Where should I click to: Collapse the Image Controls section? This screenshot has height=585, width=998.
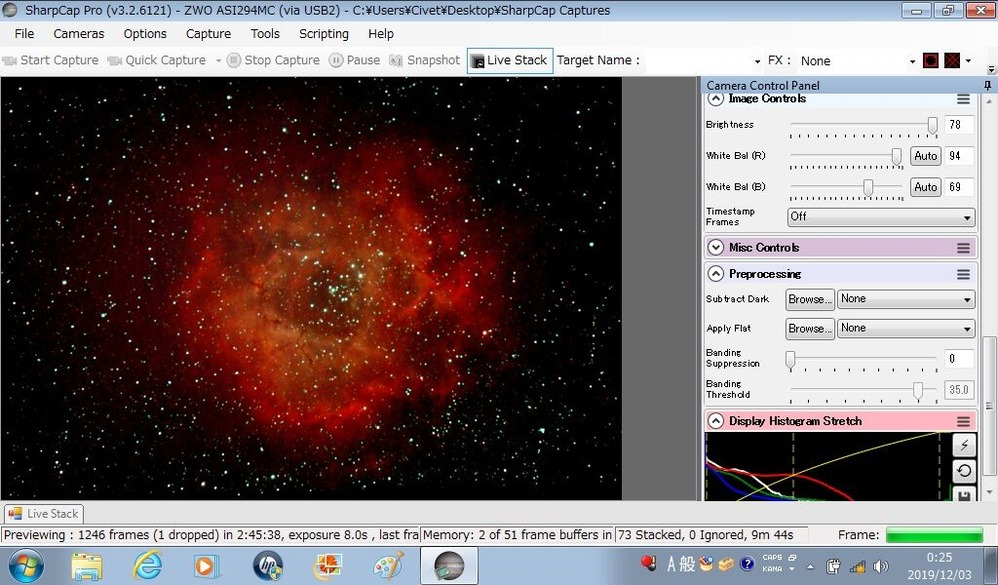click(x=715, y=99)
